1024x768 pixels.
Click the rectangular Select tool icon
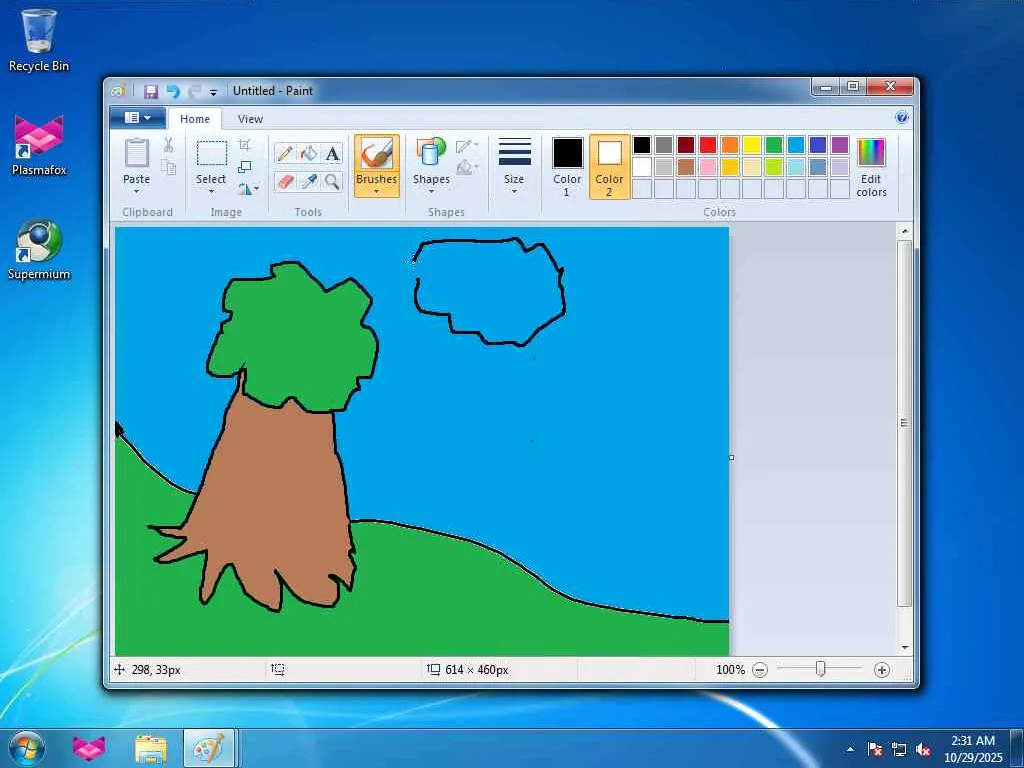pyautogui.click(x=212, y=153)
